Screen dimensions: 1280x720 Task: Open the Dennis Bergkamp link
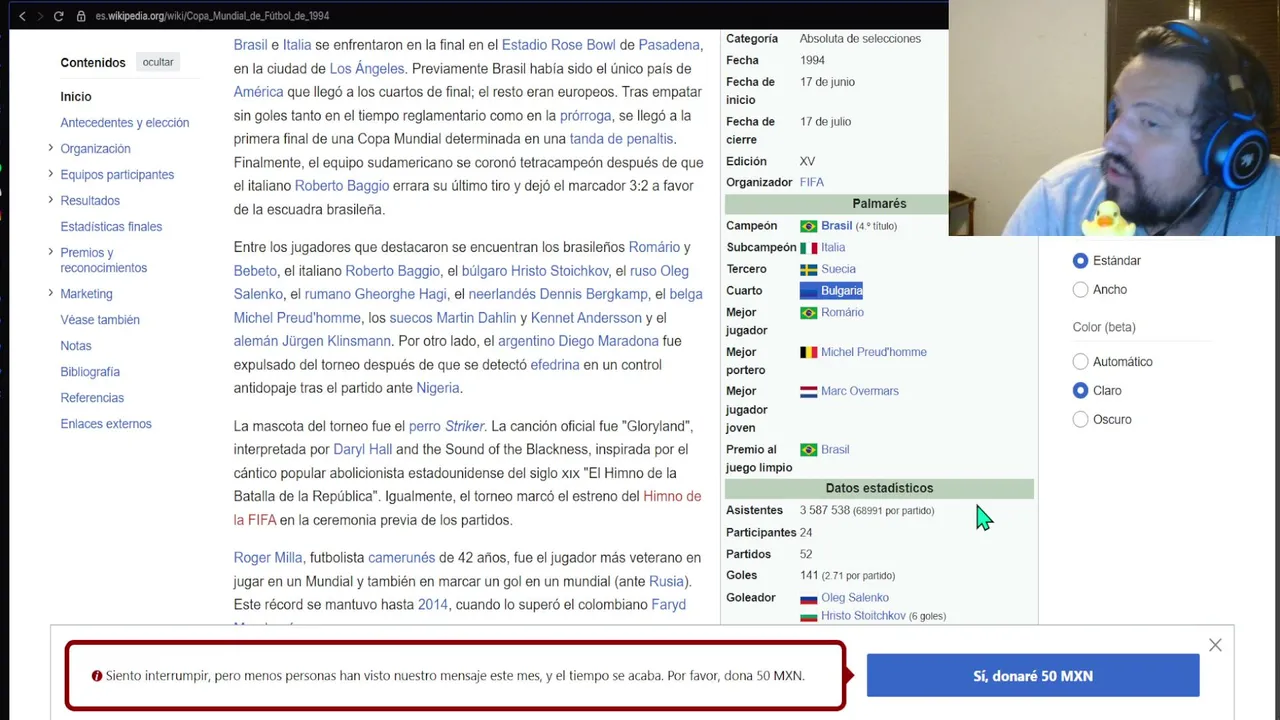594,294
